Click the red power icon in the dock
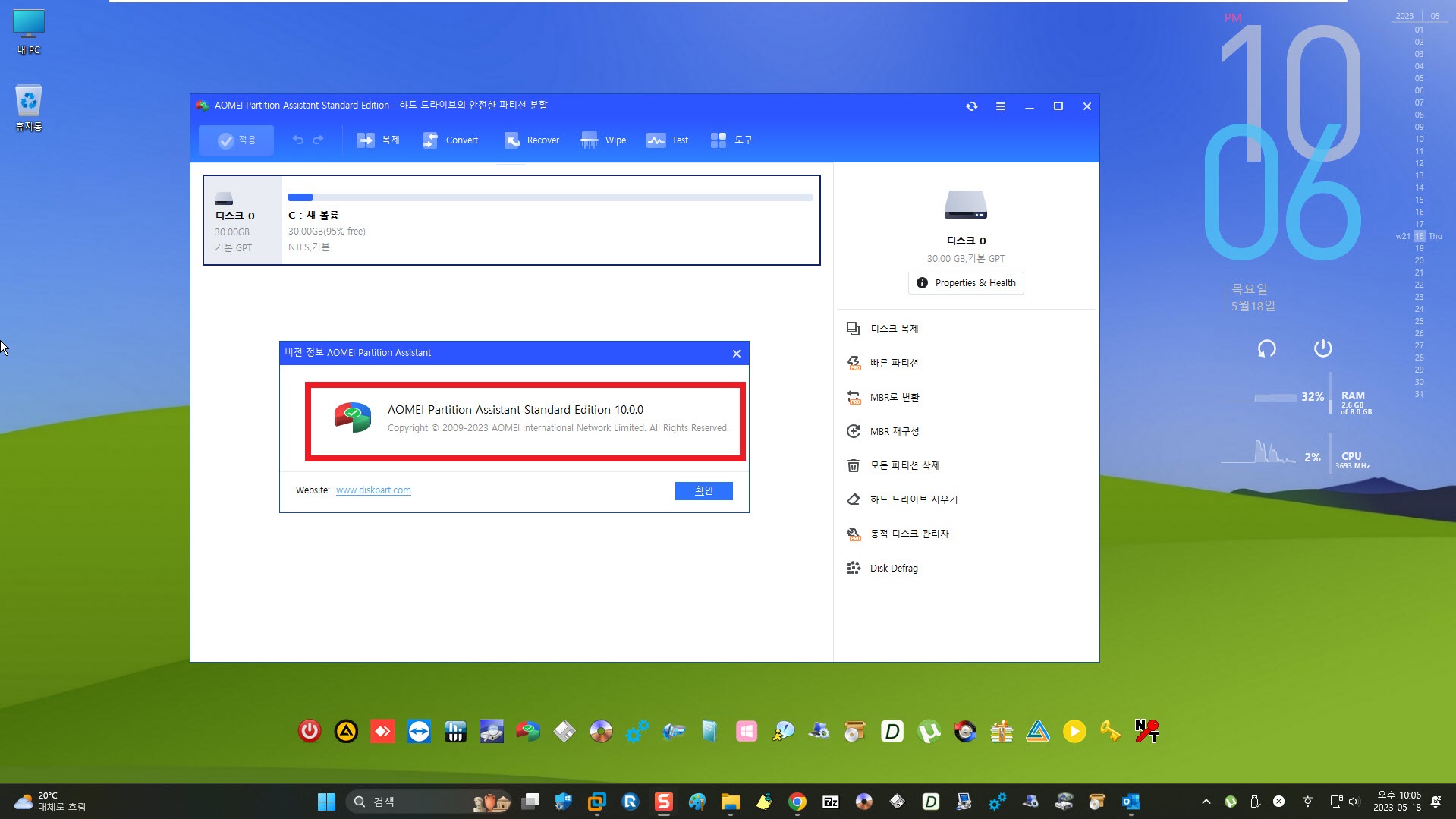Viewport: 1456px width, 819px height. point(310,732)
